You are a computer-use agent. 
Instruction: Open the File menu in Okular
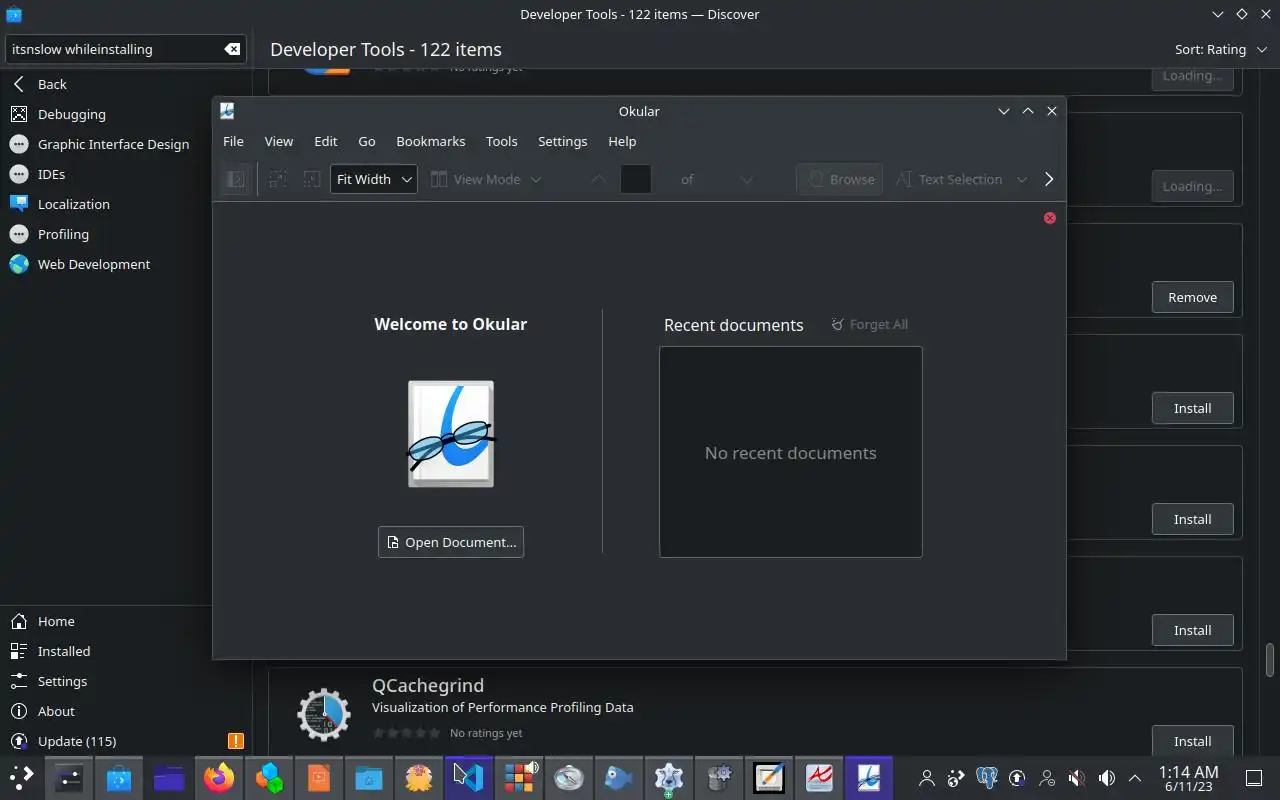[x=233, y=141]
